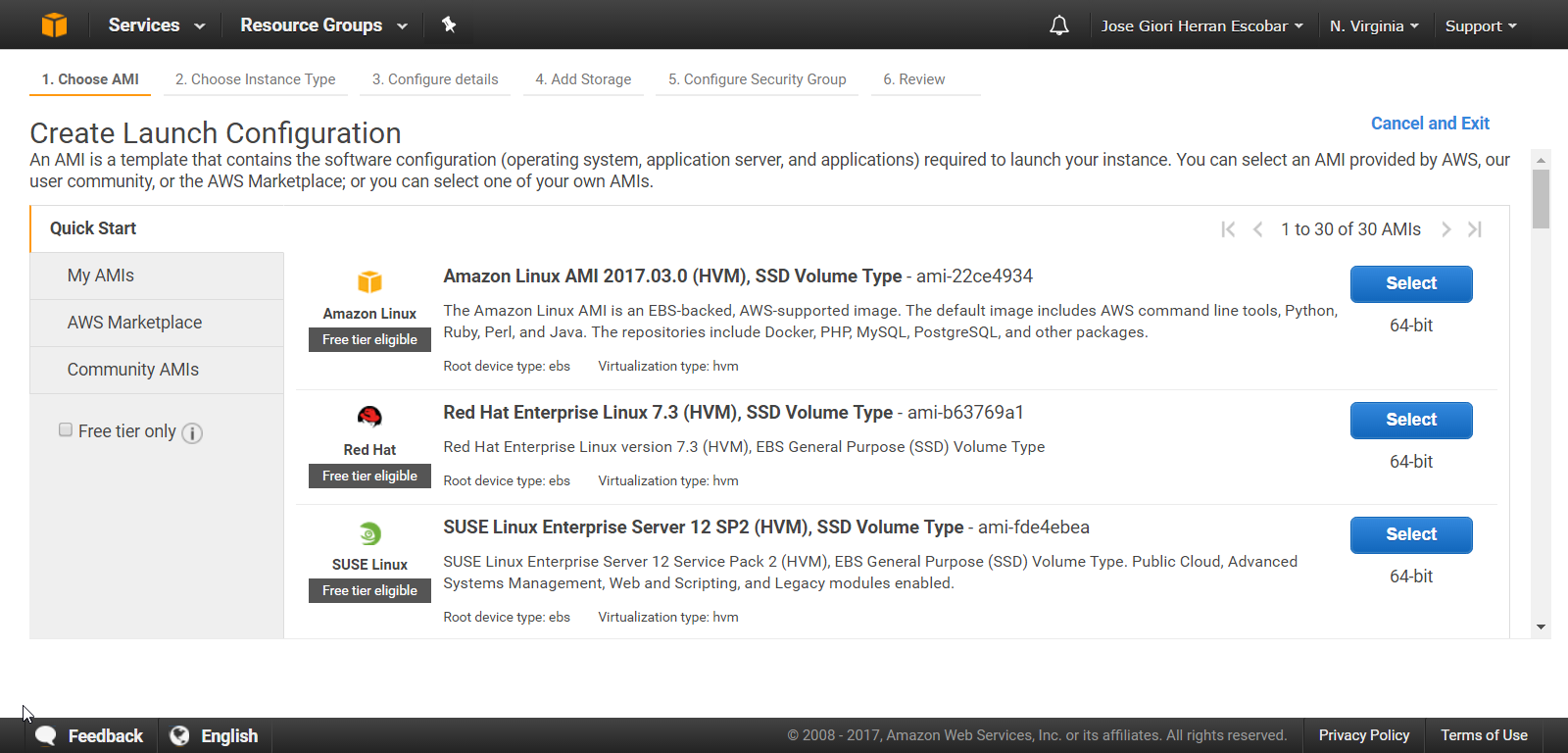The width and height of the screenshot is (1568, 753).
Task: Click the Free tier only info icon
Action: pos(192,433)
